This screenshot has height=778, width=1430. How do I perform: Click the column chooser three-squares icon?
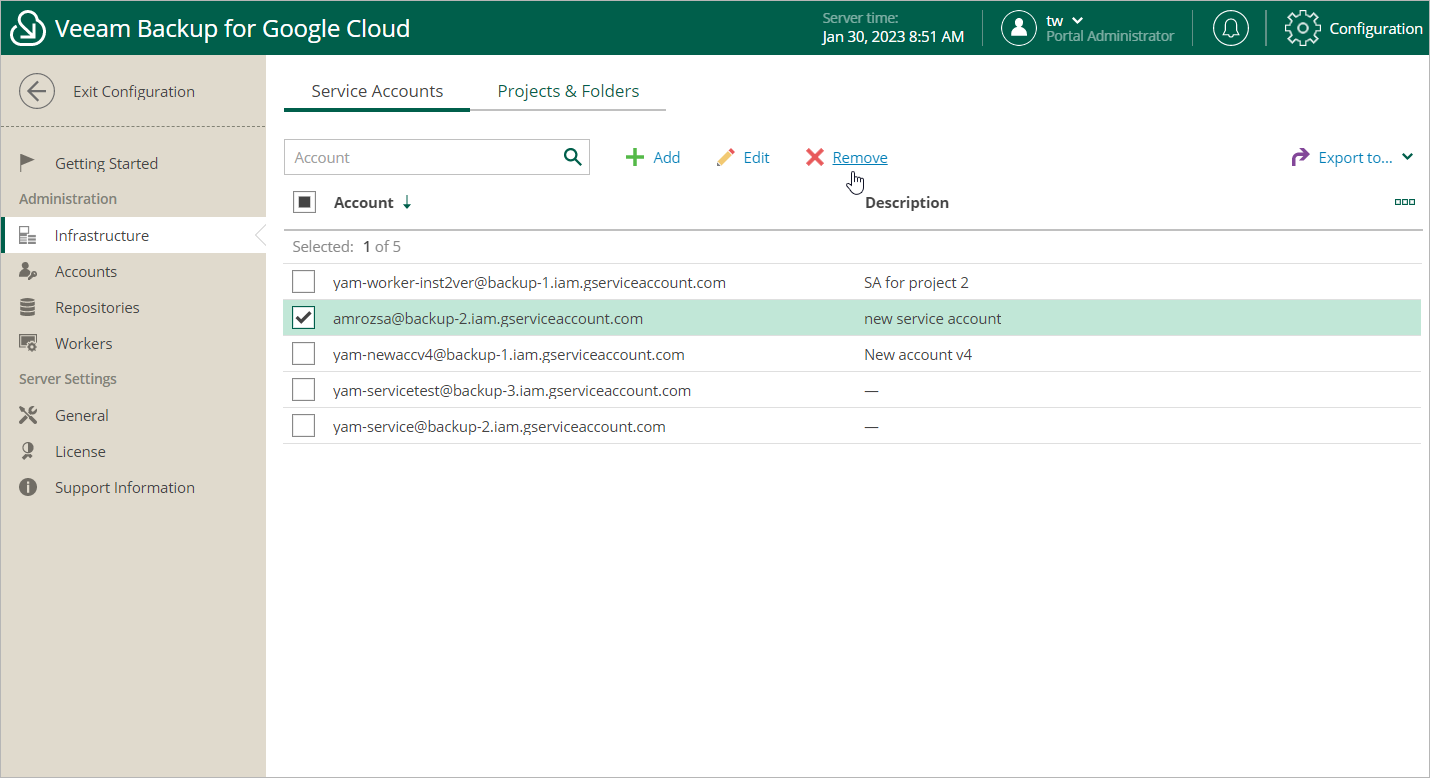point(1404,202)
